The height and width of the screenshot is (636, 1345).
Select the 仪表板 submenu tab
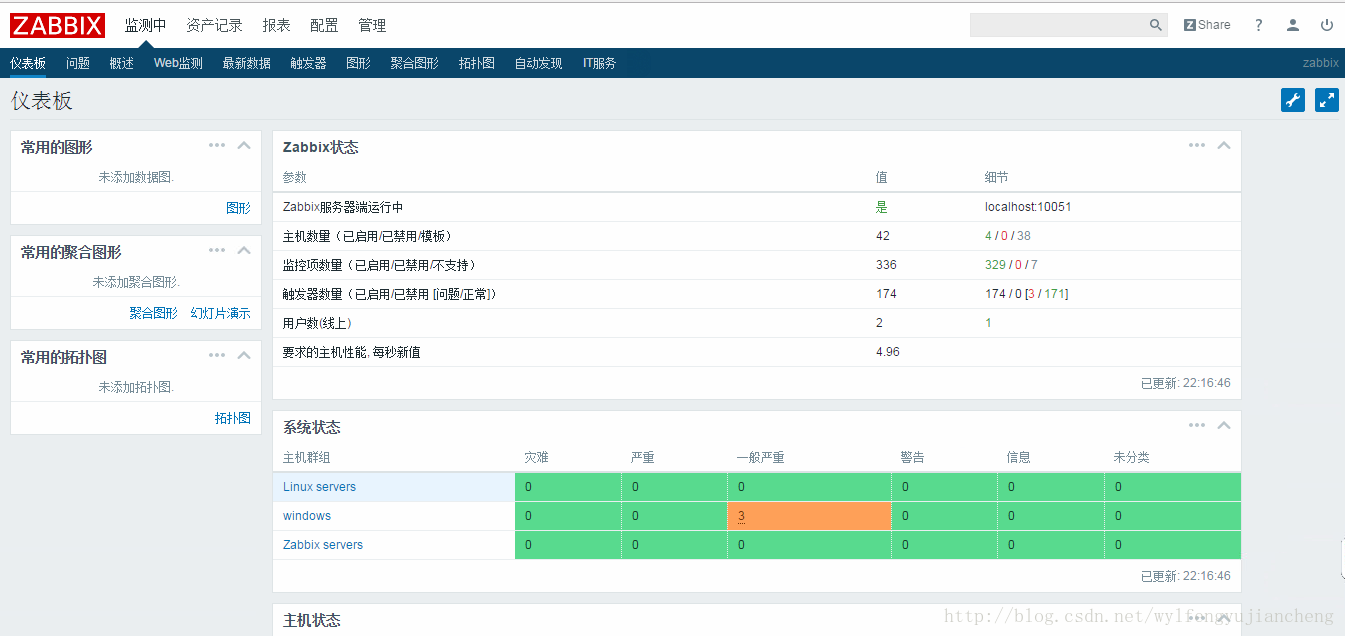pos(28,63)
